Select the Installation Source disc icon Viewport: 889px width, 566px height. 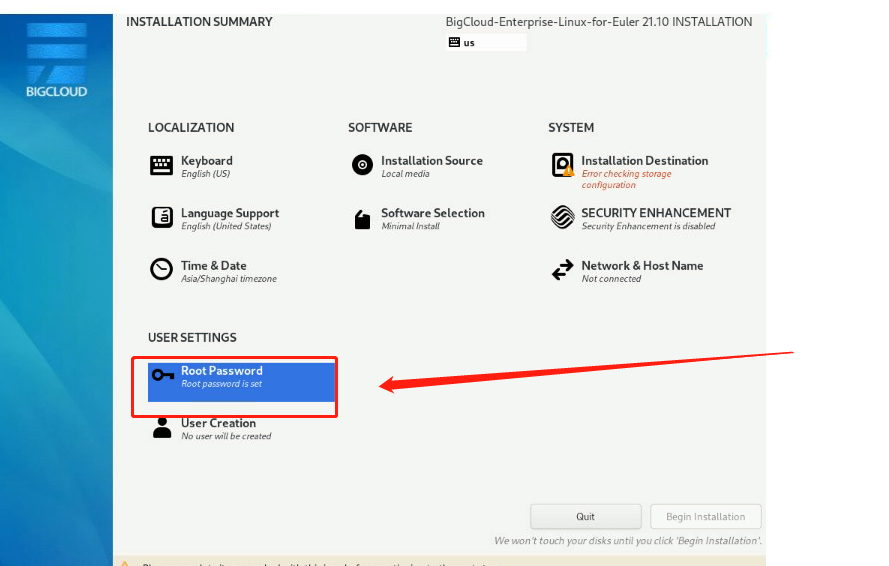click(362, 166)
